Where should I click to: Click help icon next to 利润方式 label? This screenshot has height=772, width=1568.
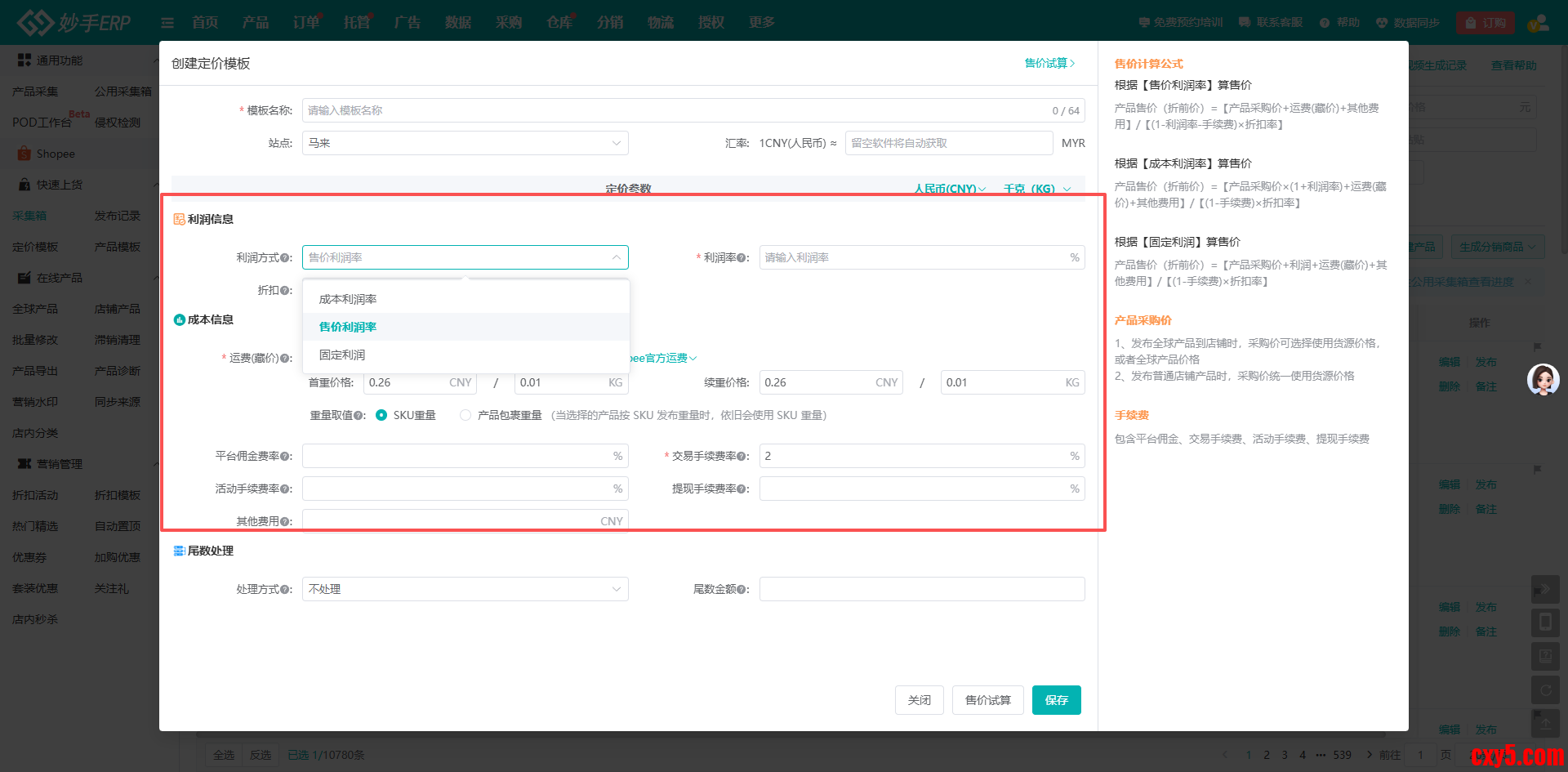pyautogui.click(x=285, y=258)
